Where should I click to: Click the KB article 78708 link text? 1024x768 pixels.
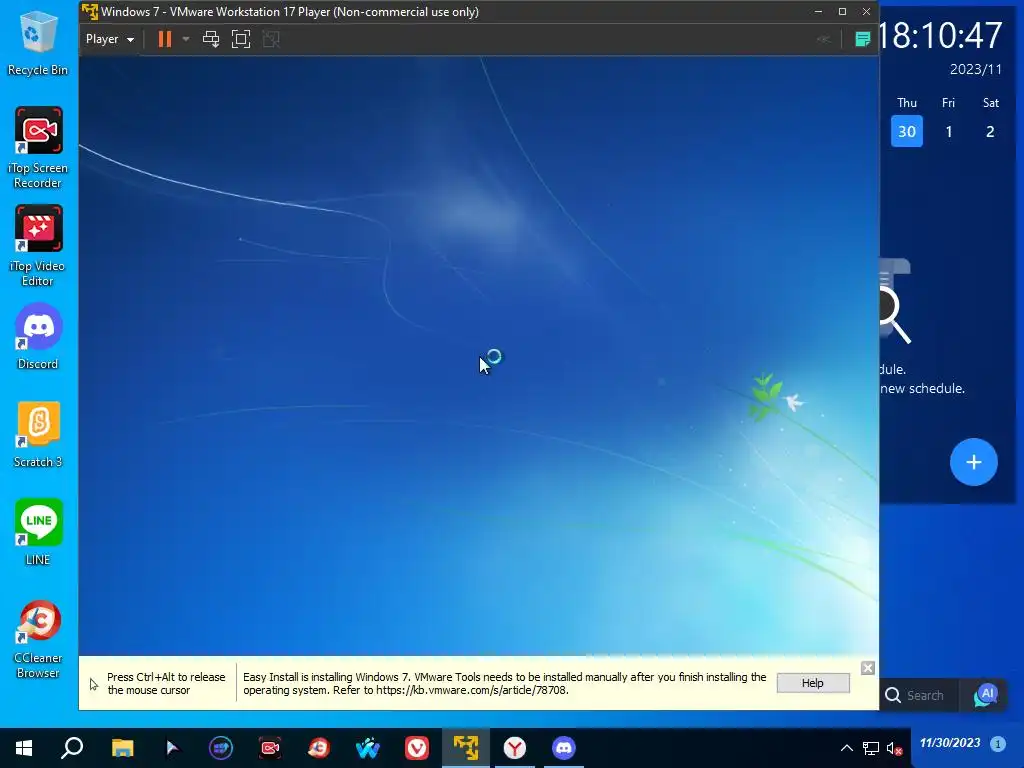pos(471,690)
